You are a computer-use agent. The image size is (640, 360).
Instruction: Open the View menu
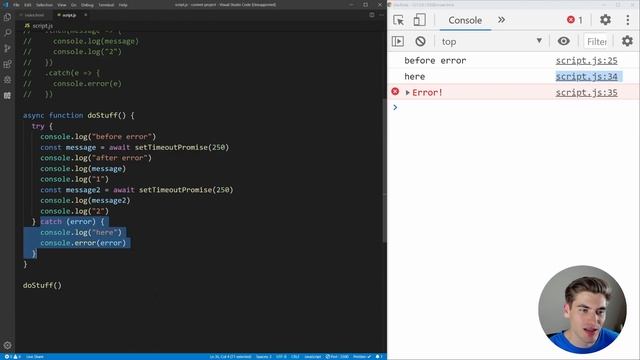(x=62, y=5)
